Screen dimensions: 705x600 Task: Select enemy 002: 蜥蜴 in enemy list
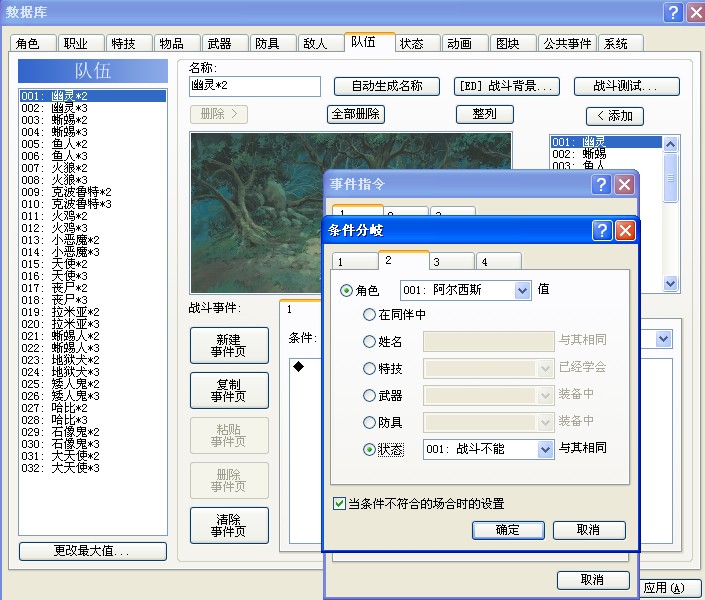pos(607,154)
